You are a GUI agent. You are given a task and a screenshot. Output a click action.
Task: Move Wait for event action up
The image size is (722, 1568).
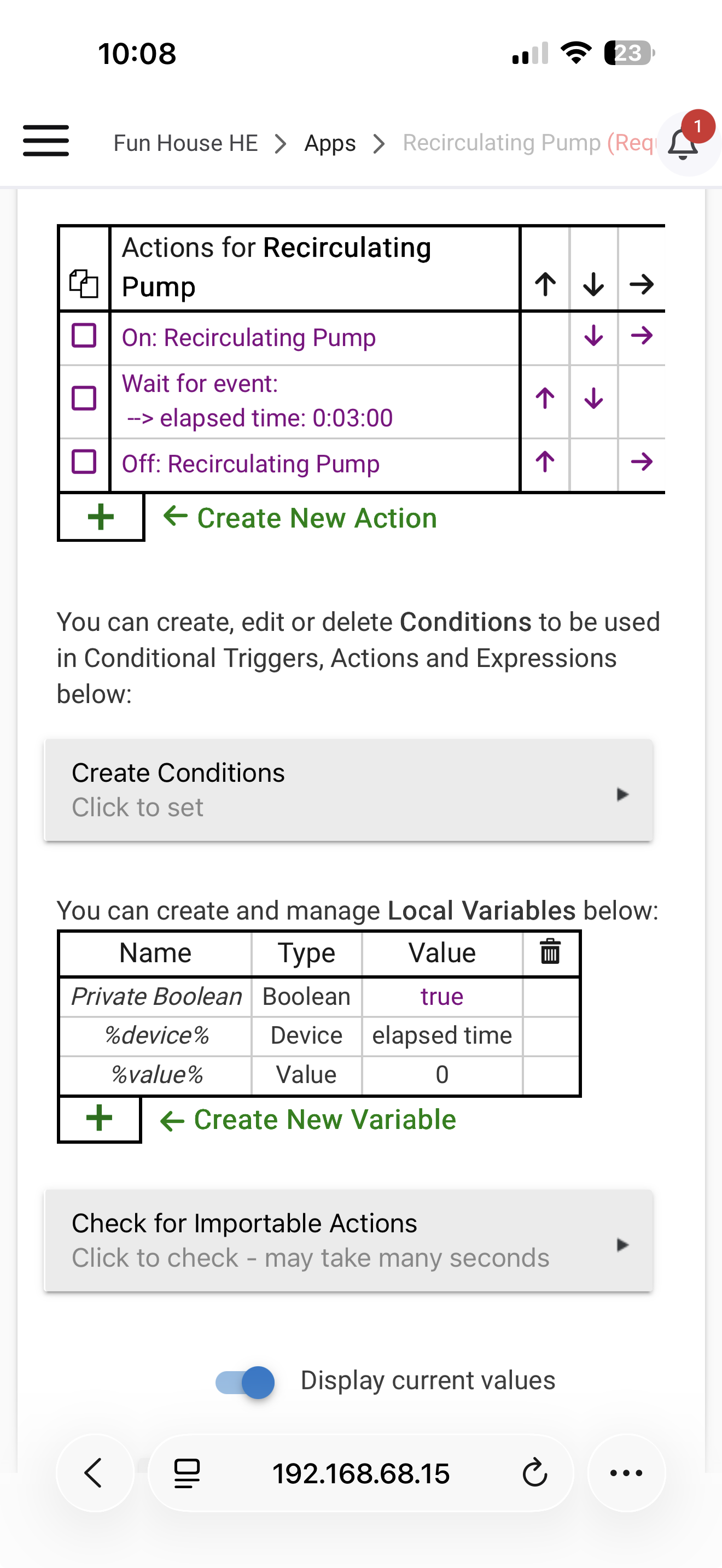point(545,399)
